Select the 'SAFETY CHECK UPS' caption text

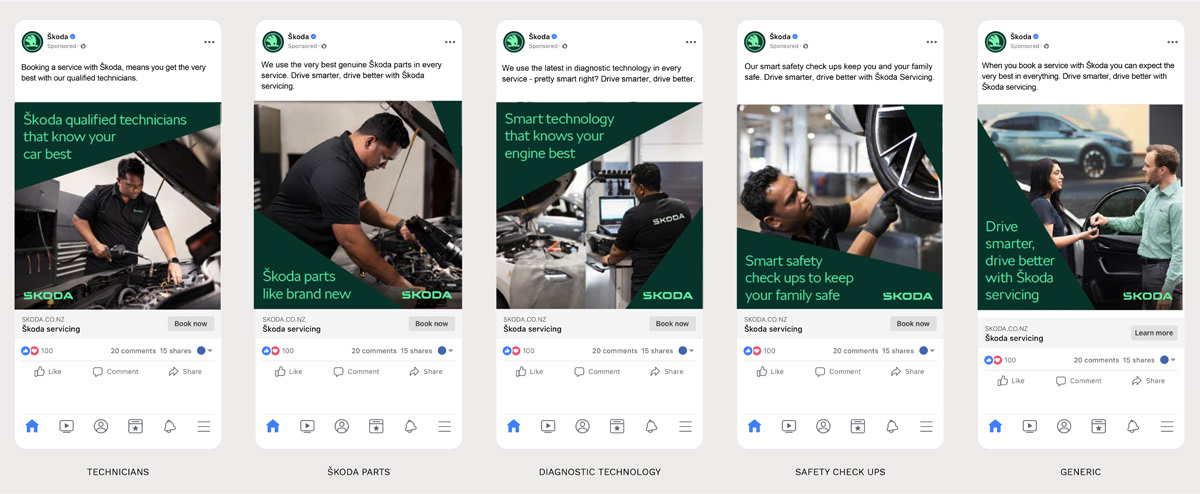click(840, 472)
